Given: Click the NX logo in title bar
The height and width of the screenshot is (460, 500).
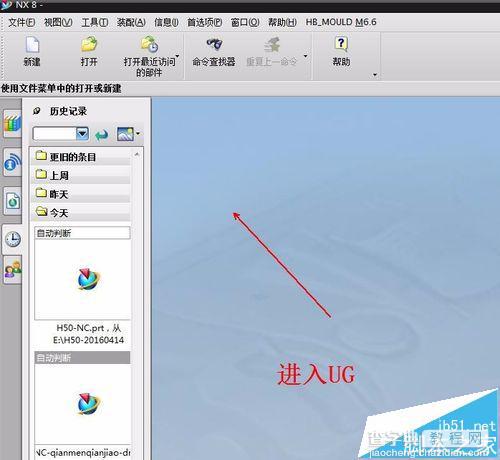Looking at the screenshot, I should point(6,5).
